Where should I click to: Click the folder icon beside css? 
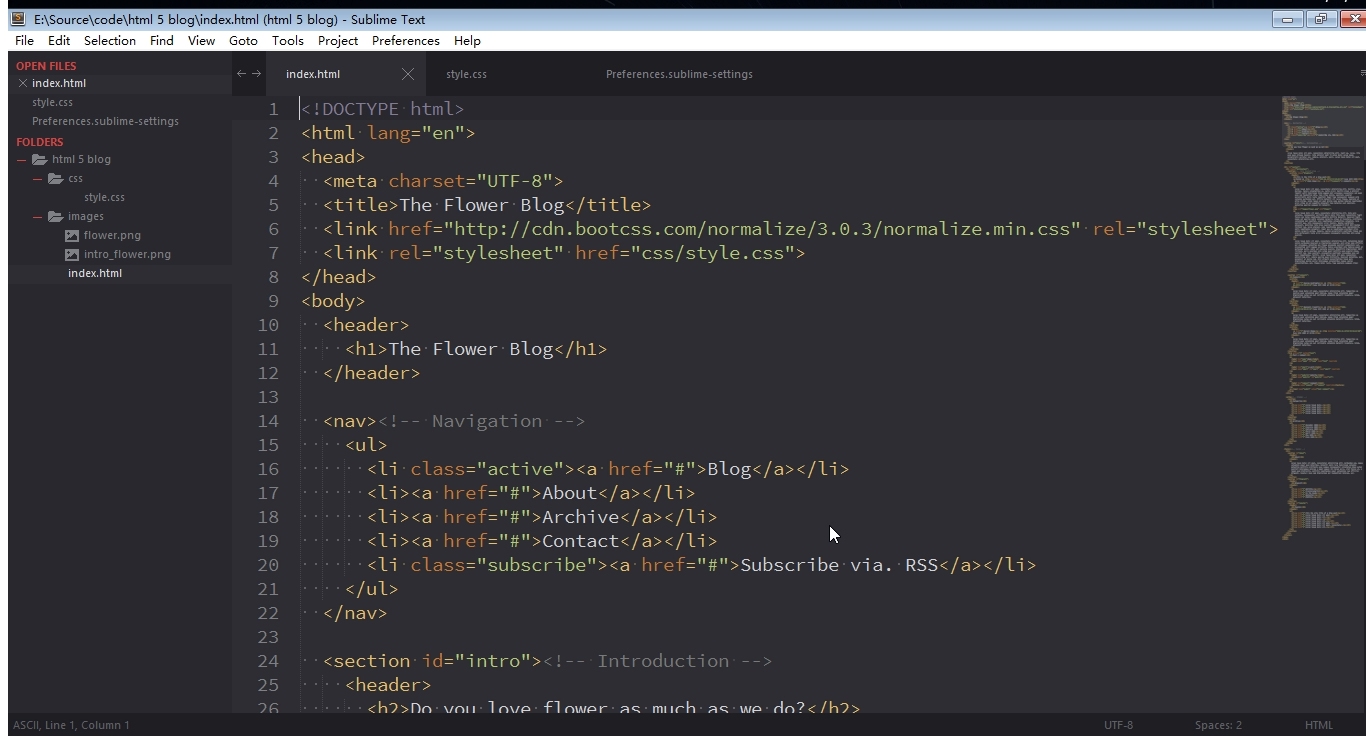tap(56, 178)
